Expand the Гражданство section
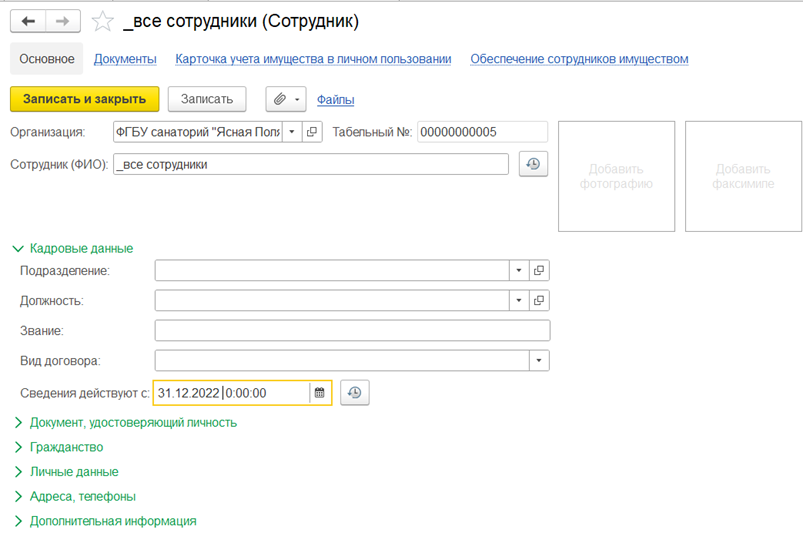 58,447
